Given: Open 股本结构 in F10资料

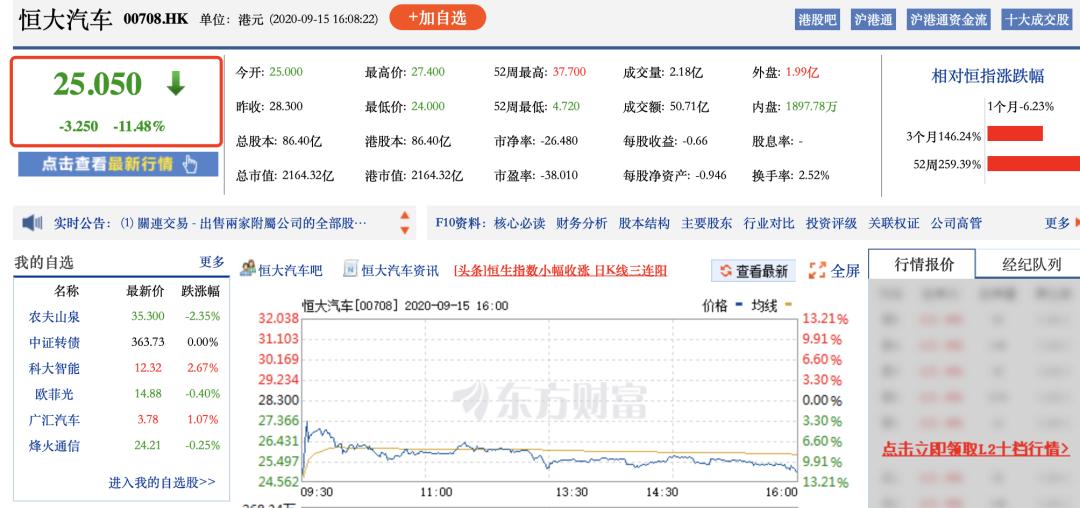Looking at the screenshot, I should pos(644,223).
